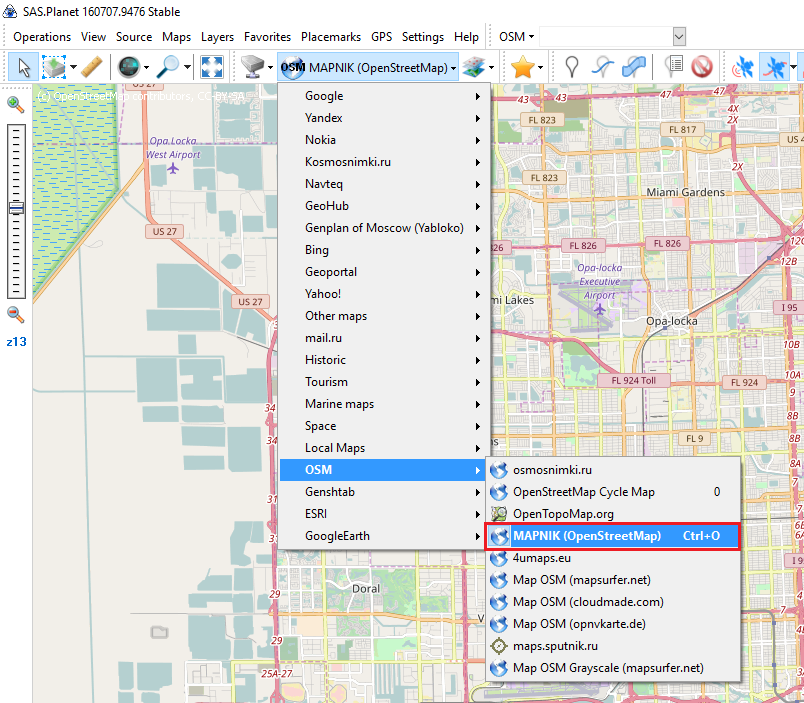The height and width of the screenshot is (703, 804).
Task: Open selection tool dropdown arrow
Action: (x=73, y=67)
